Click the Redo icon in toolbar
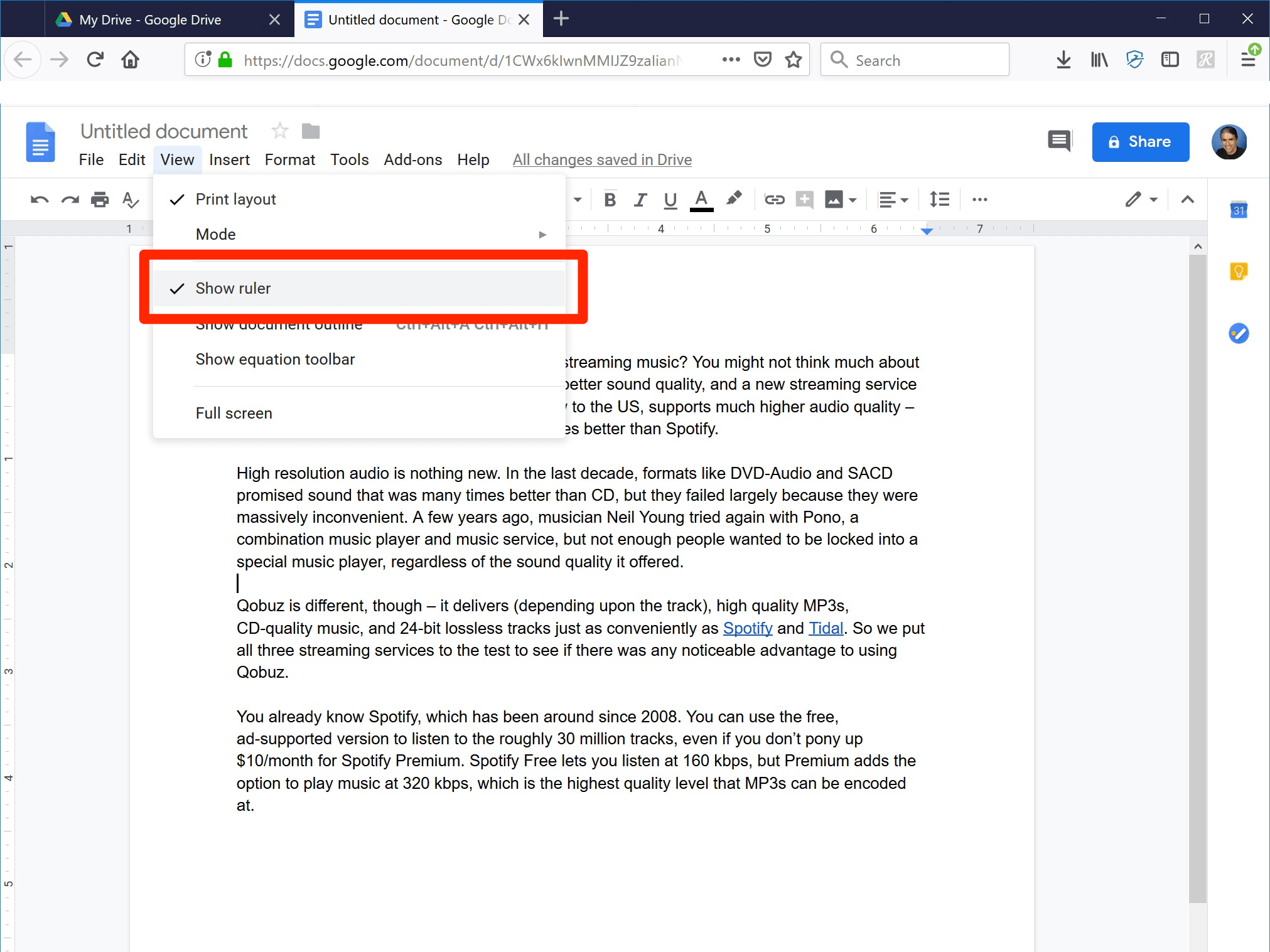This screenshot has height=952, width=1270. [x=70, y=200]
